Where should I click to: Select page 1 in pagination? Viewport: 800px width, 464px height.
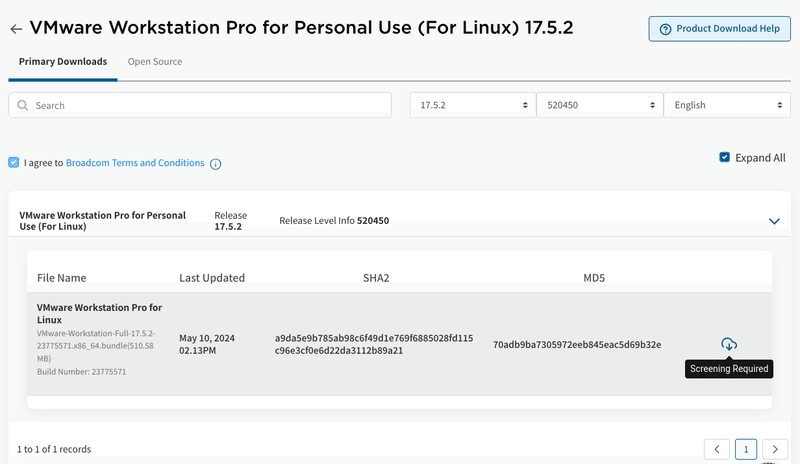(x=746, y=449)
